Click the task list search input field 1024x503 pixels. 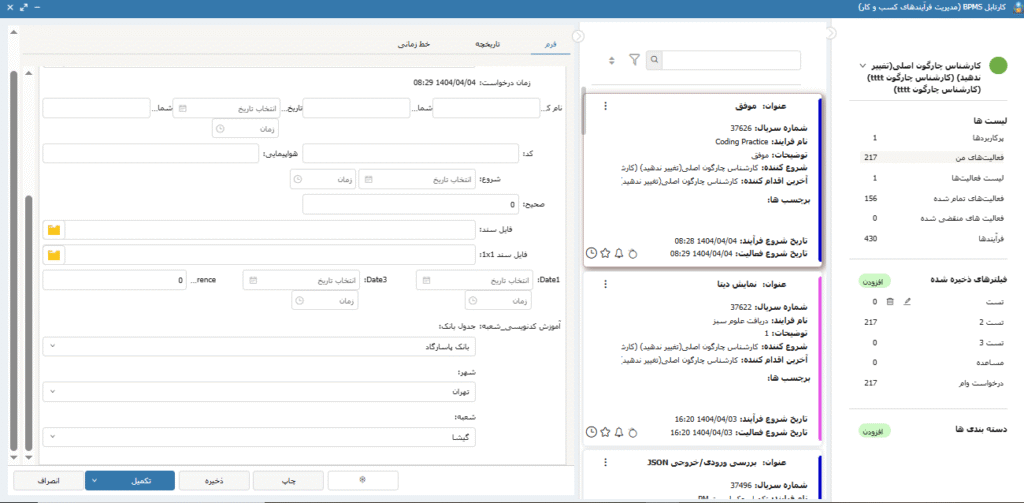pos(729,60)
